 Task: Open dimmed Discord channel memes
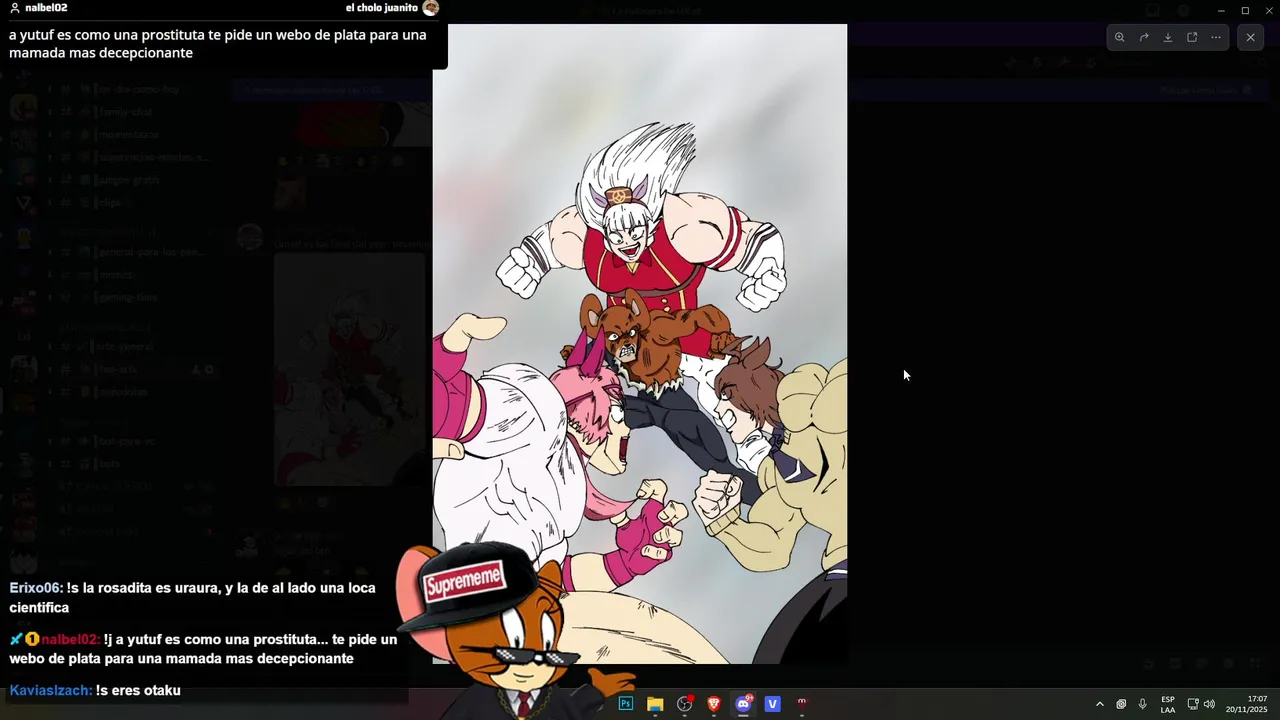(x=115, y=274)
